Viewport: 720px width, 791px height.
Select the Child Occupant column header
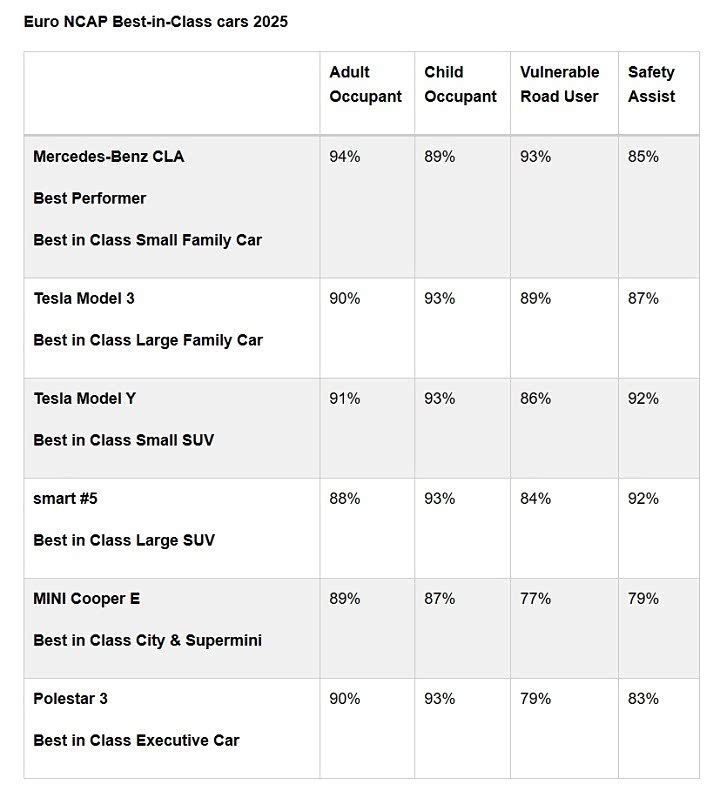pyautogui.click(x=460, y=84)
